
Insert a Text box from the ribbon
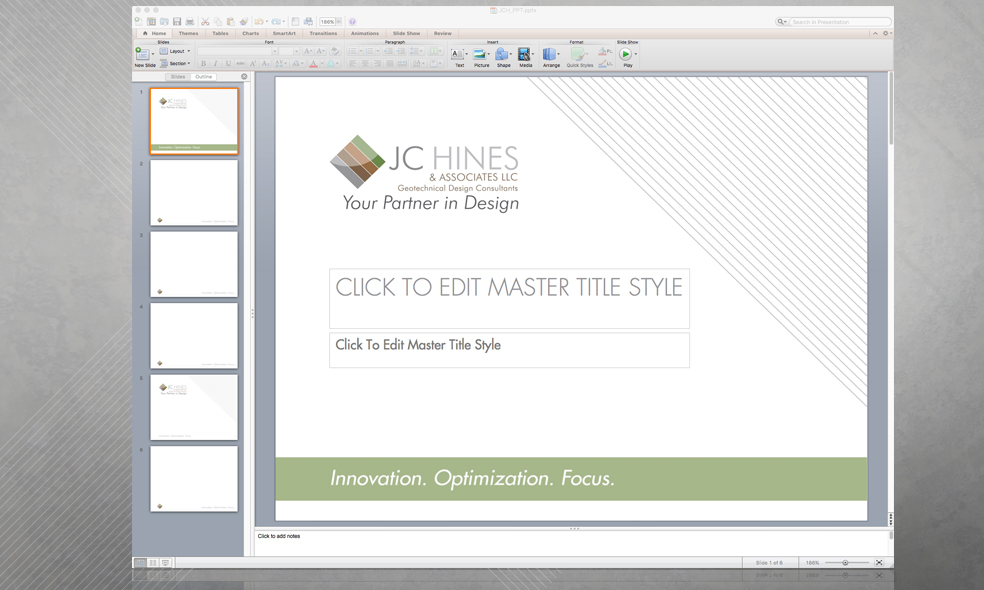(x=458, y=55)
